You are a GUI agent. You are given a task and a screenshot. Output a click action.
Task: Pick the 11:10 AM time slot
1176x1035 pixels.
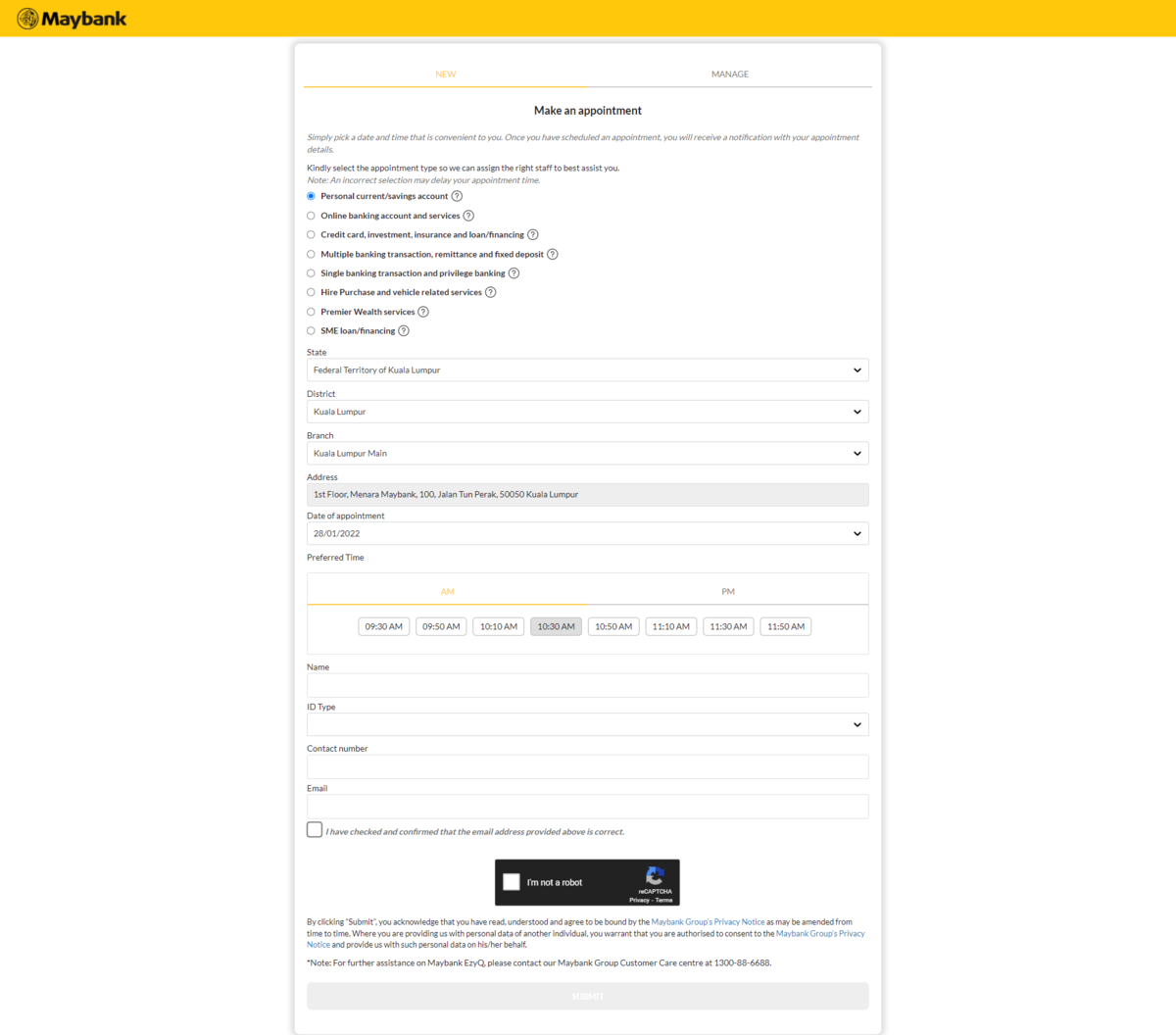(x=671, y=626)
